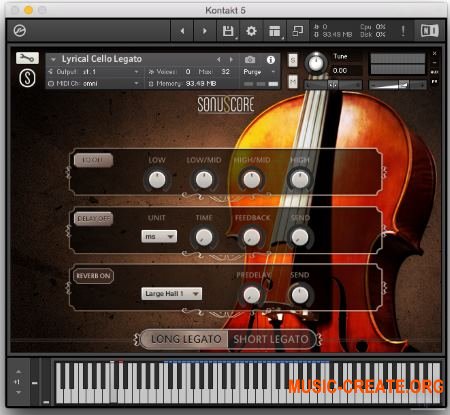
Task: Click the Tune value 0.00 field
Action: tap(340, 71)
